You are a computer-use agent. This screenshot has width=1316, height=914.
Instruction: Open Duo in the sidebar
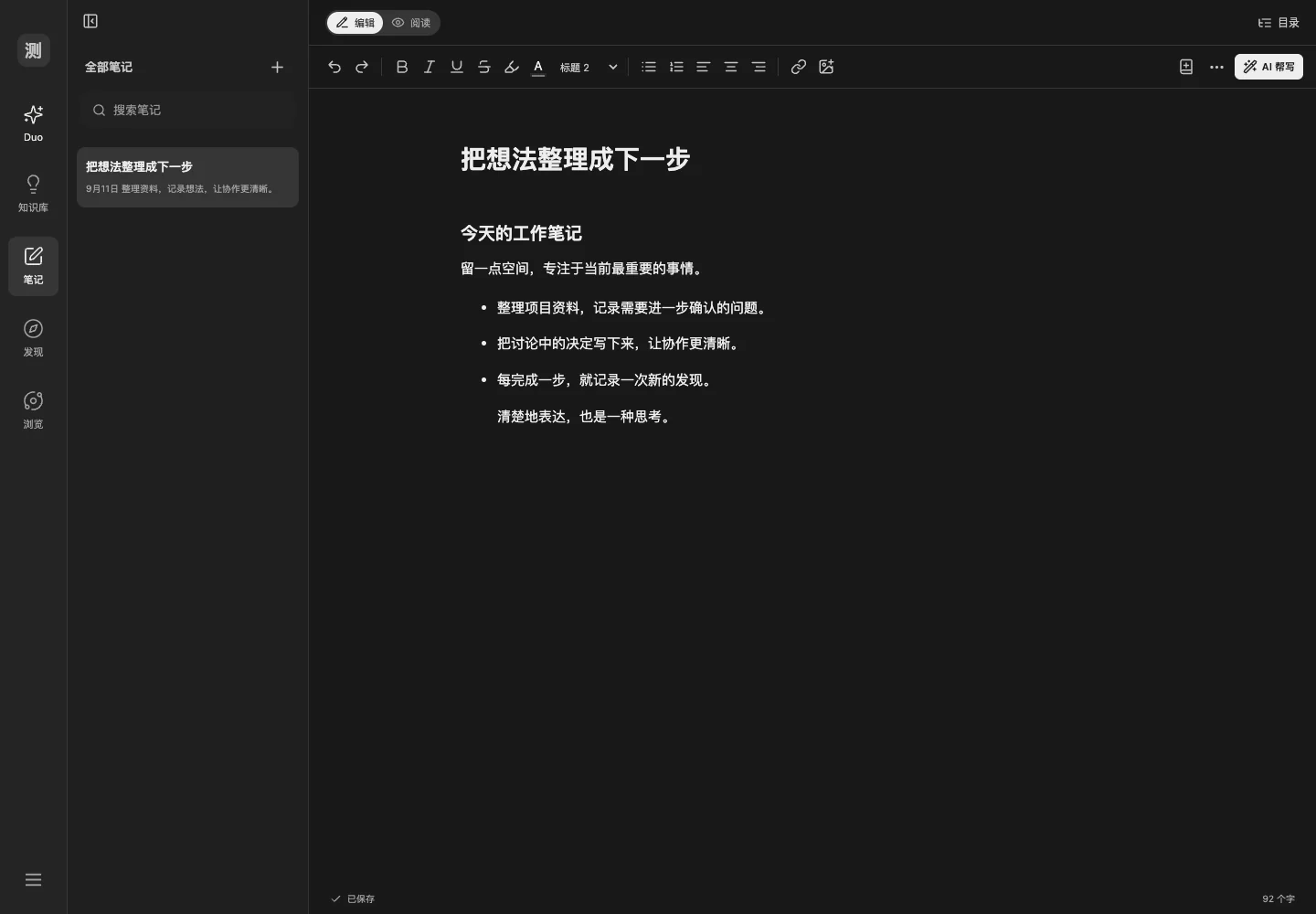(x=33, y=123)
